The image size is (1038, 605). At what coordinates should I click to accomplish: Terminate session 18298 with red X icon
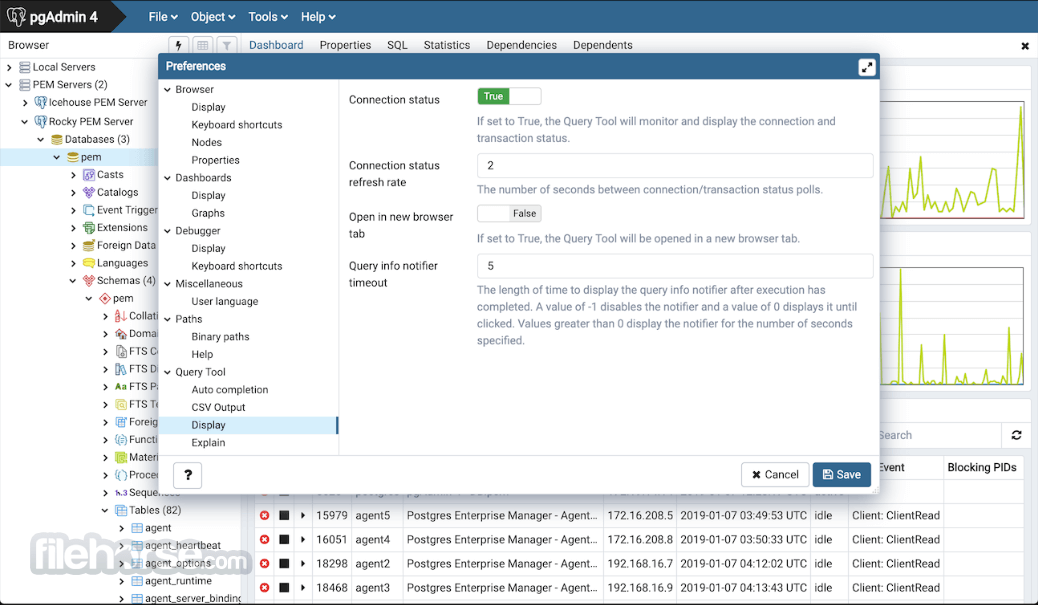point(264,563)
